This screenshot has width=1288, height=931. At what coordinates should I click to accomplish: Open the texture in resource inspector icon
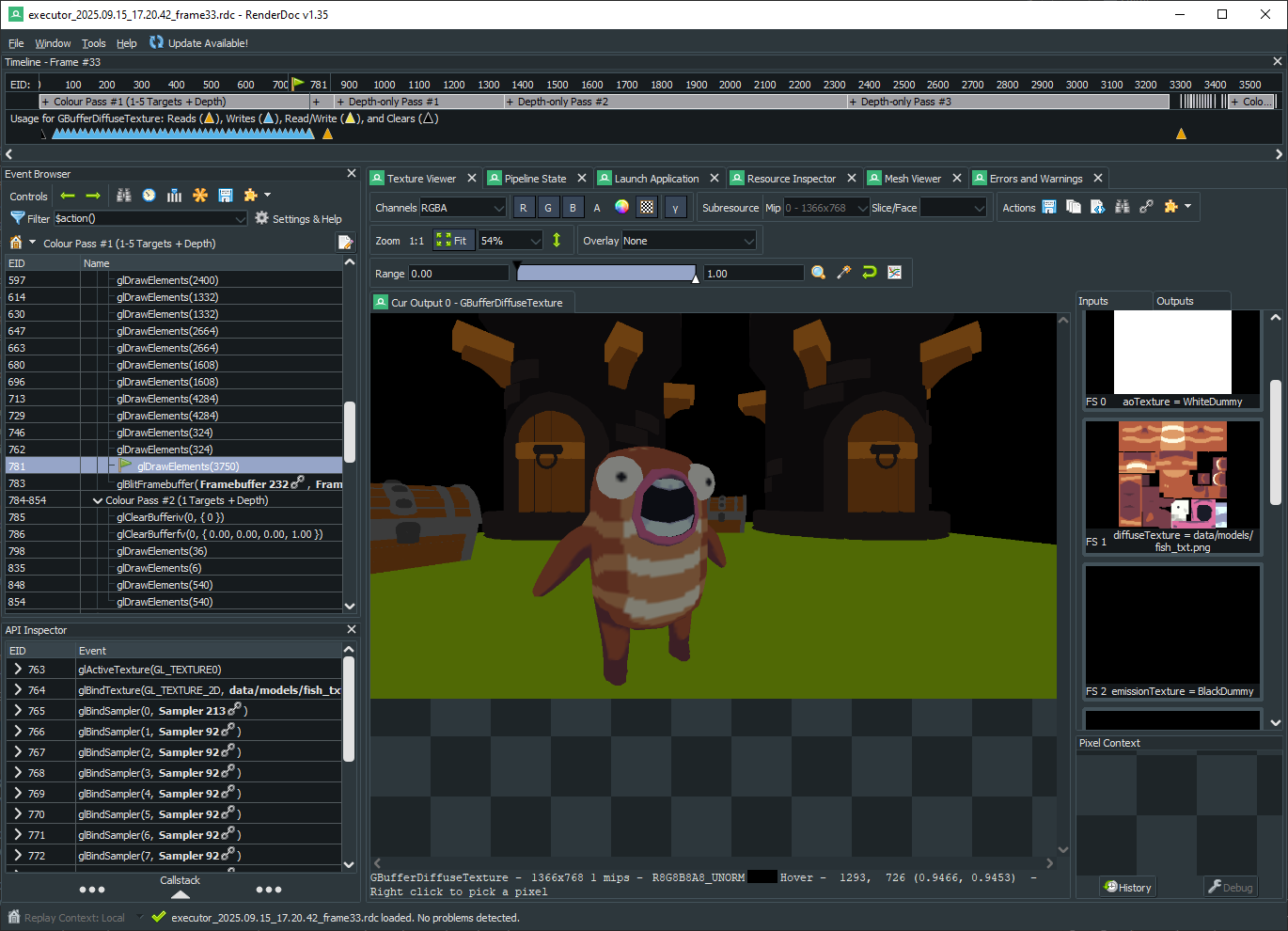point(1098,207)
